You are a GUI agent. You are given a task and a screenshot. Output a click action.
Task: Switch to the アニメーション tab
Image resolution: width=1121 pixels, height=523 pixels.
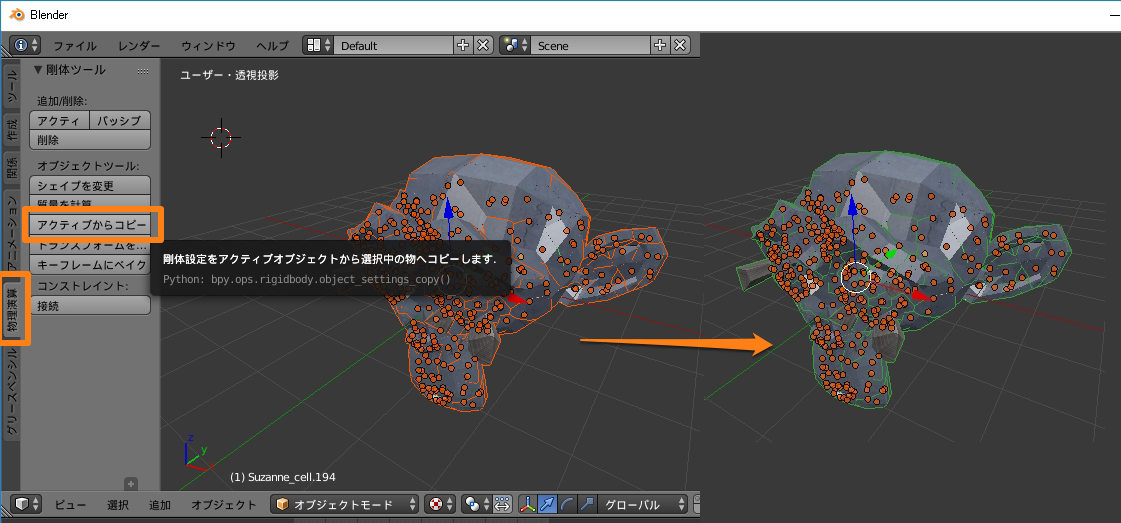click(x=11, y=230)
